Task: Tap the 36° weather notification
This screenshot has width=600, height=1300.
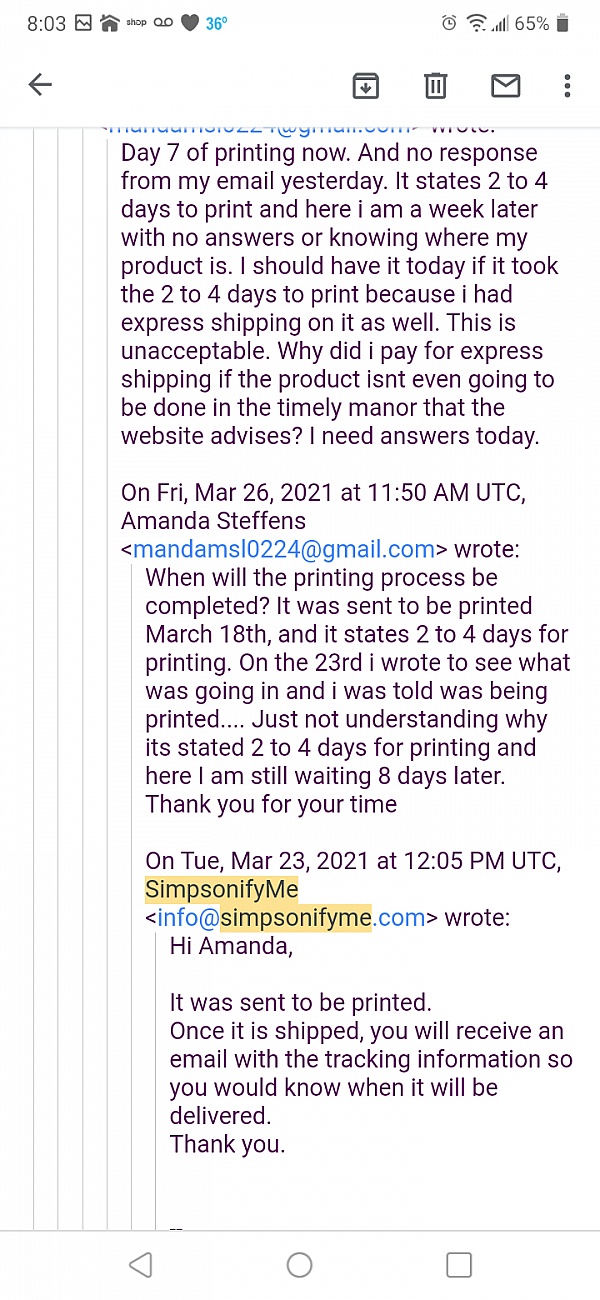Action: pyautogui.click(x=216, y=23)
